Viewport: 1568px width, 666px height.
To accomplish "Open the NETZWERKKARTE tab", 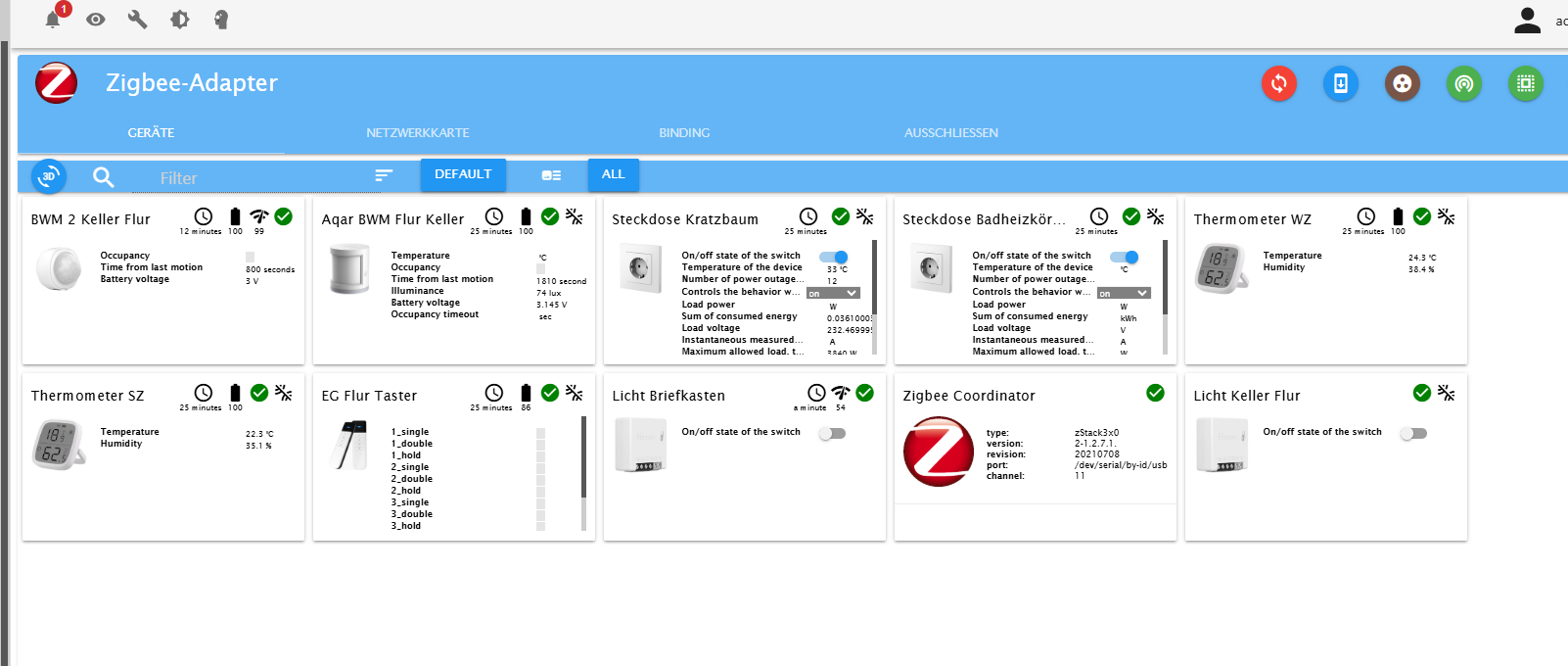I will point(418,133).
